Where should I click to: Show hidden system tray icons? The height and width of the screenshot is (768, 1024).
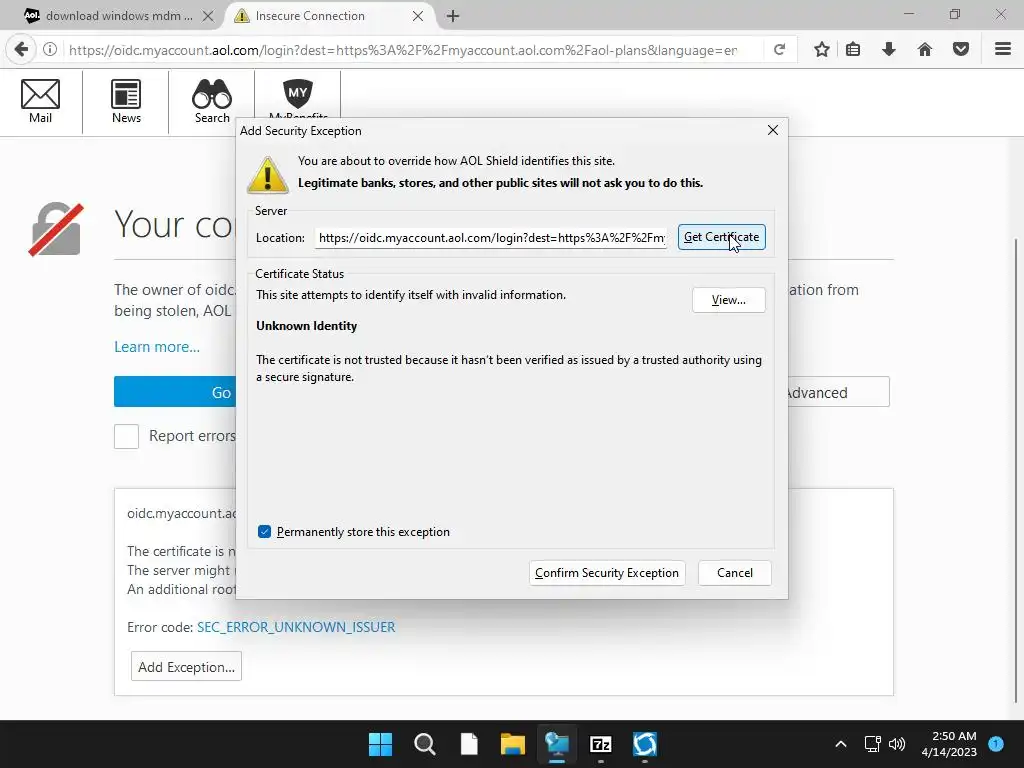841,744
